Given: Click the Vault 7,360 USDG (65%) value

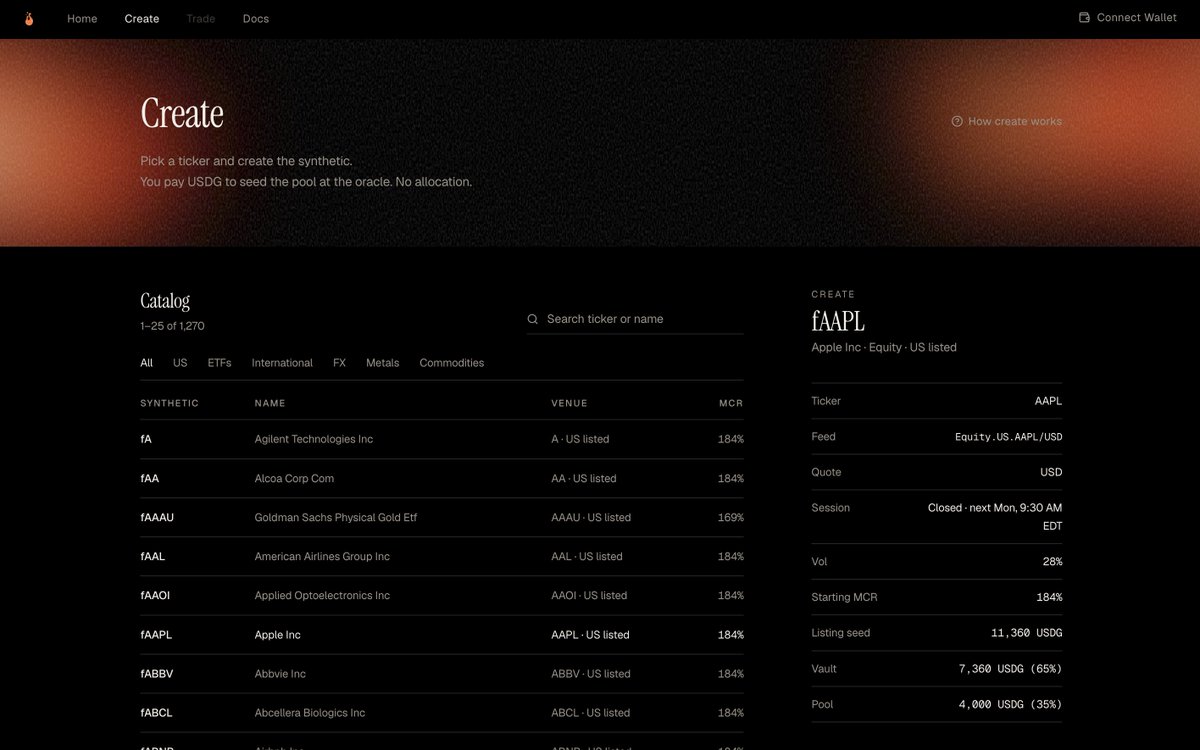Looking at the screenshot, I should click(1010, 668).
